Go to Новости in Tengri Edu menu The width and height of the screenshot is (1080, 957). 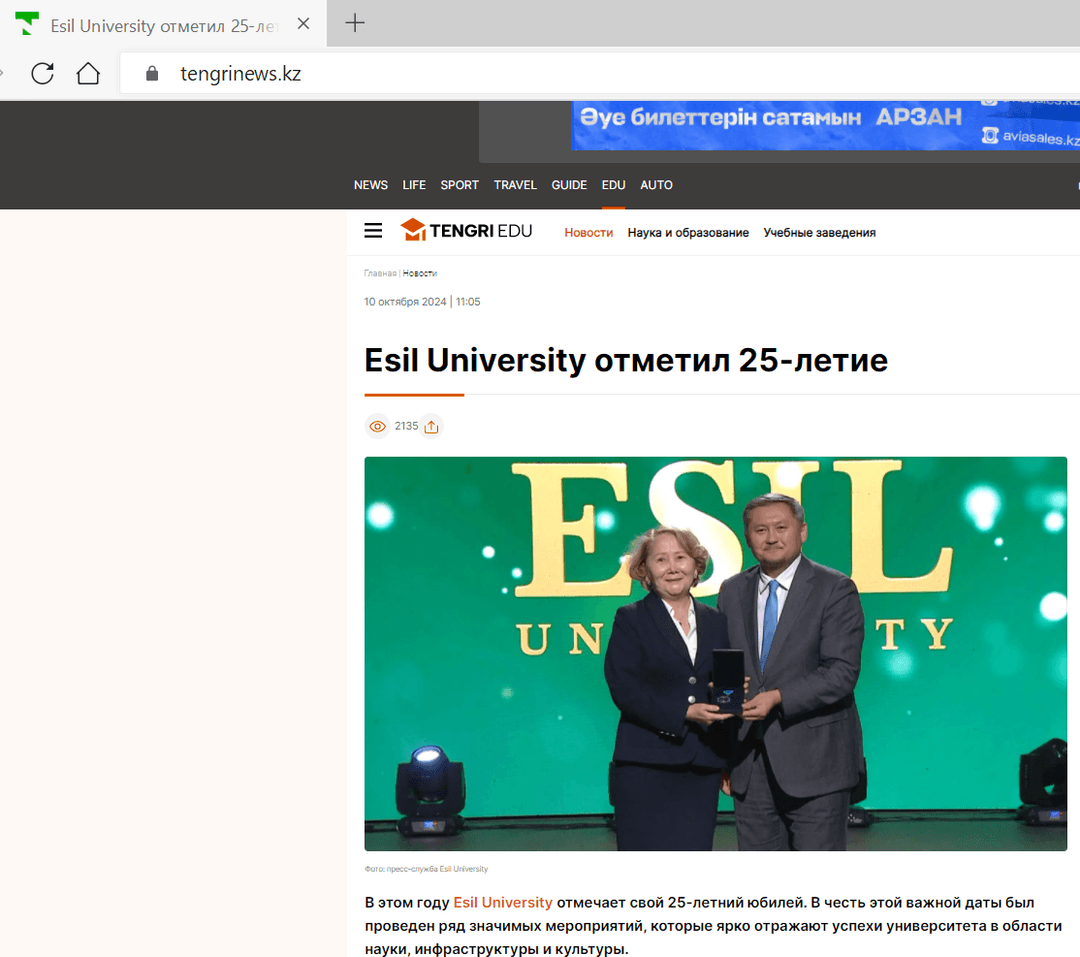click(x=589, y=233)
